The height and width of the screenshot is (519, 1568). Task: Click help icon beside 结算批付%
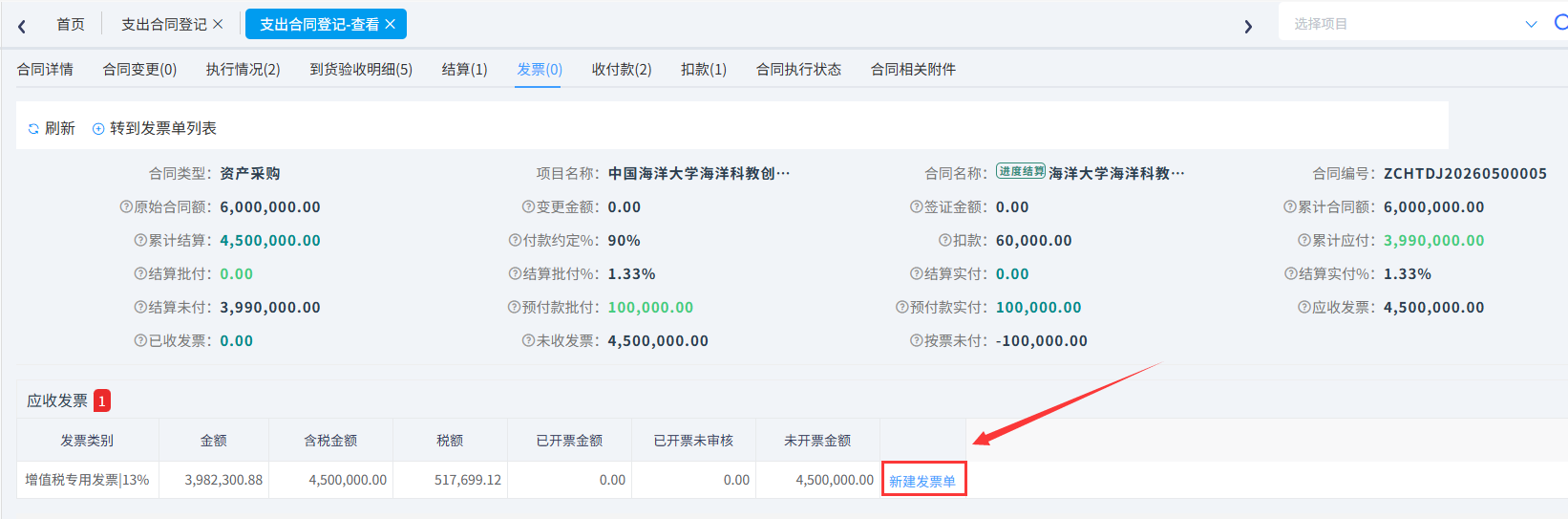click(515, 273)
